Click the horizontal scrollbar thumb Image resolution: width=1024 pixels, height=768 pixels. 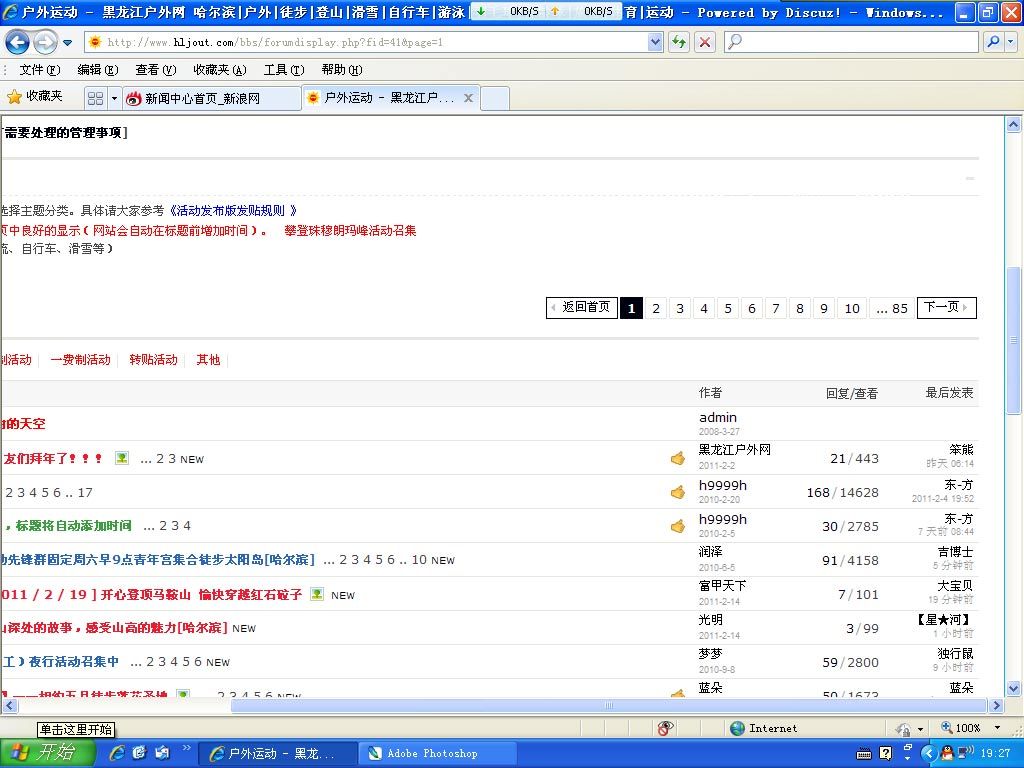[x=608, y=706]
